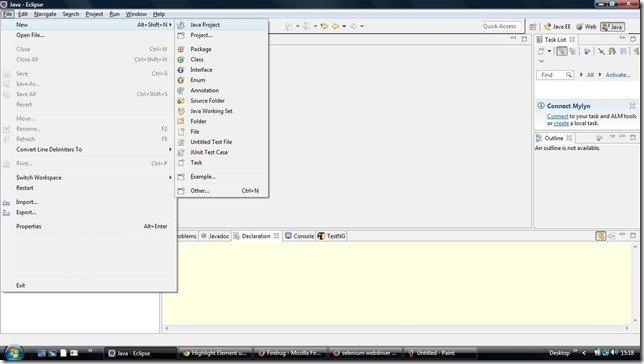Expand the Switch Workspace submenu
The width and height of the screenshot is (644, 364).
click(89, 177)
